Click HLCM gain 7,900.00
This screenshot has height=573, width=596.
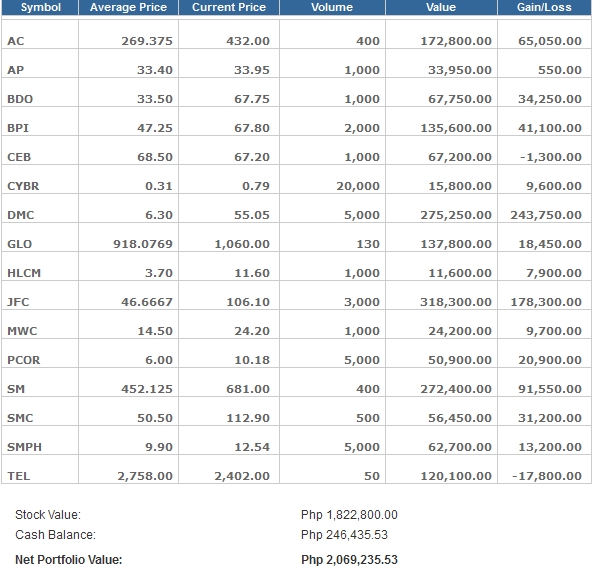coord(554,273)
